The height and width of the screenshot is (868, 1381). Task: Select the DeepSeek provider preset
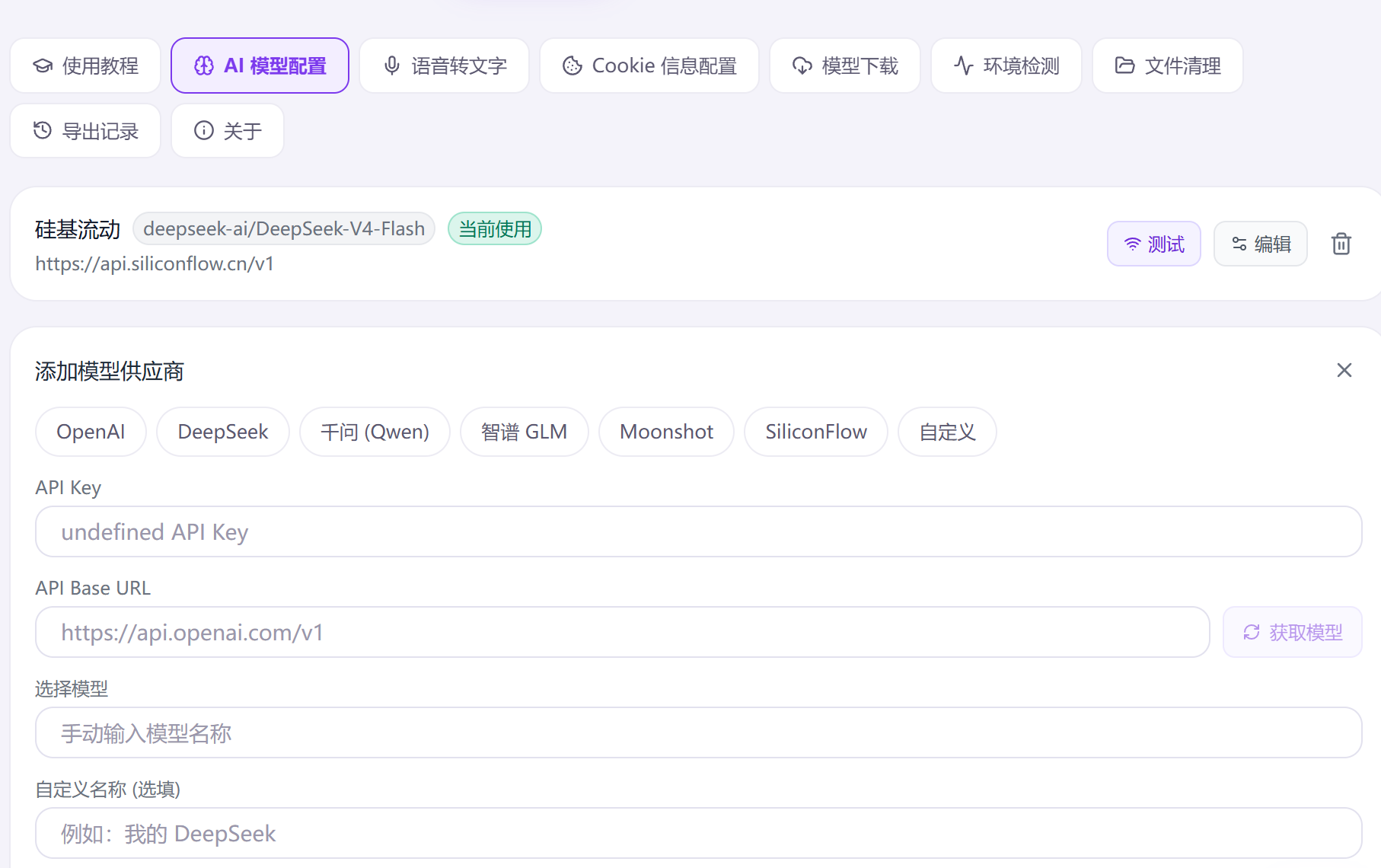pos(223,432)
